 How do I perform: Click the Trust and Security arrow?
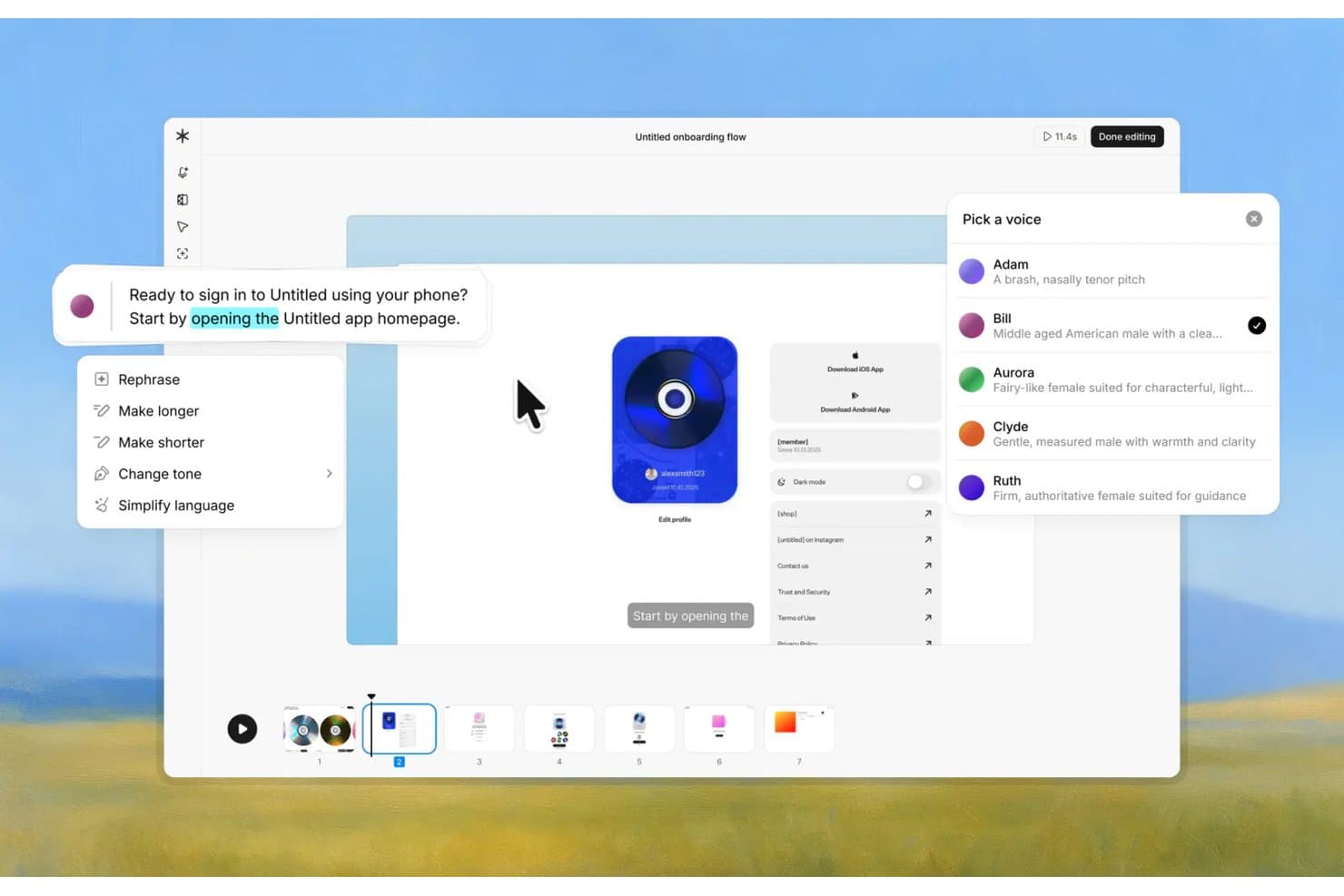pyautogui.click(x=928, y=592)
